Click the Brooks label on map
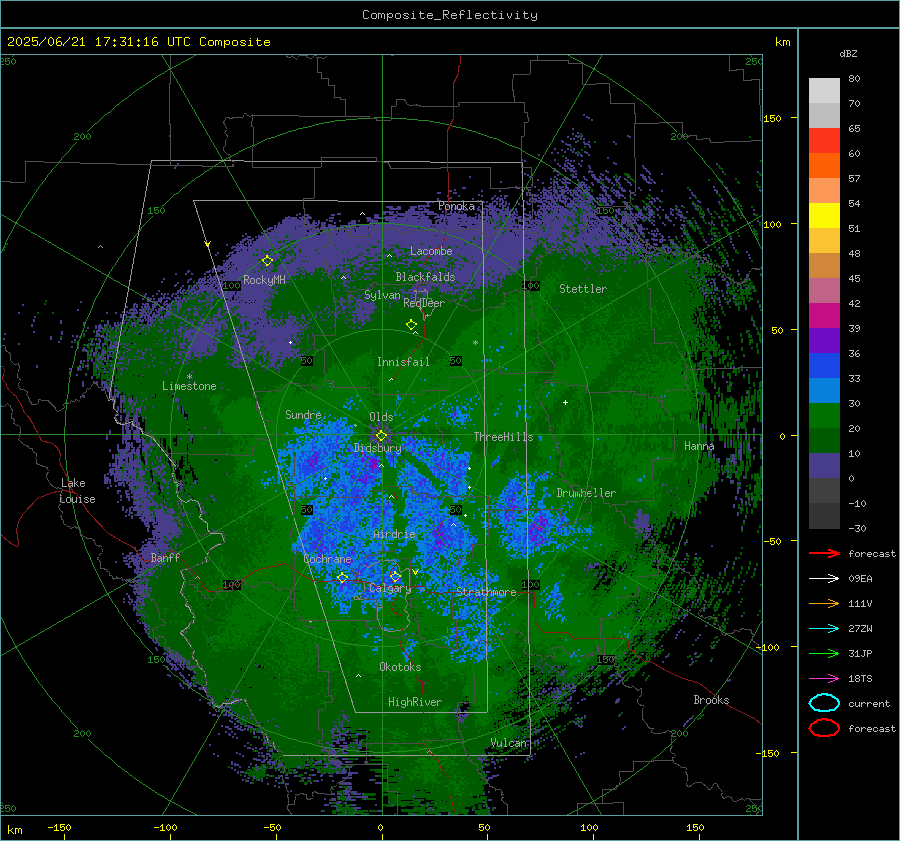Image resolution: width=900 pixels, height=841 pixels. 711,700
